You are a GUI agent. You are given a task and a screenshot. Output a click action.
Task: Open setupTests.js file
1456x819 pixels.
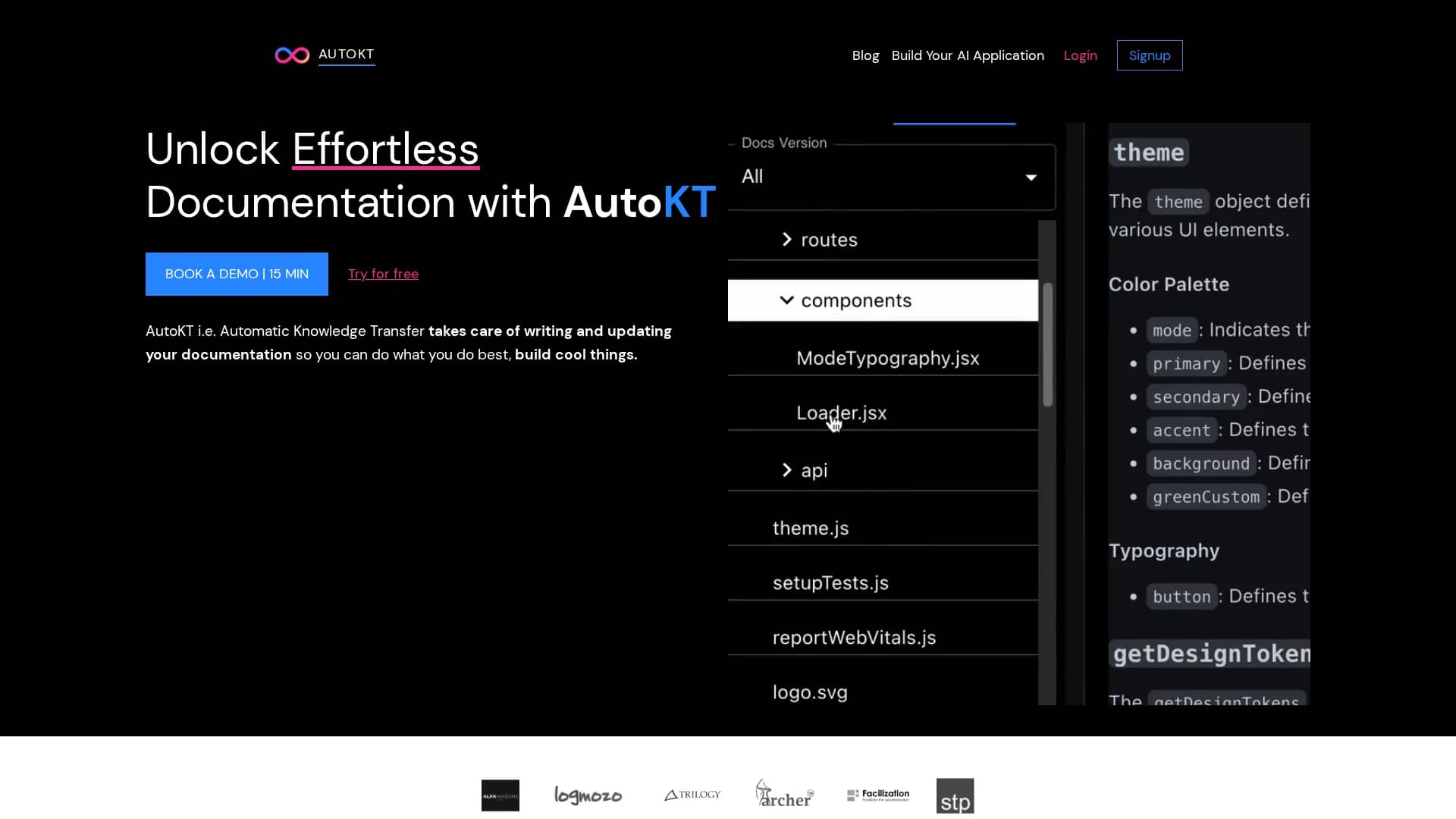pyautogui.click(x=830, y=582)
